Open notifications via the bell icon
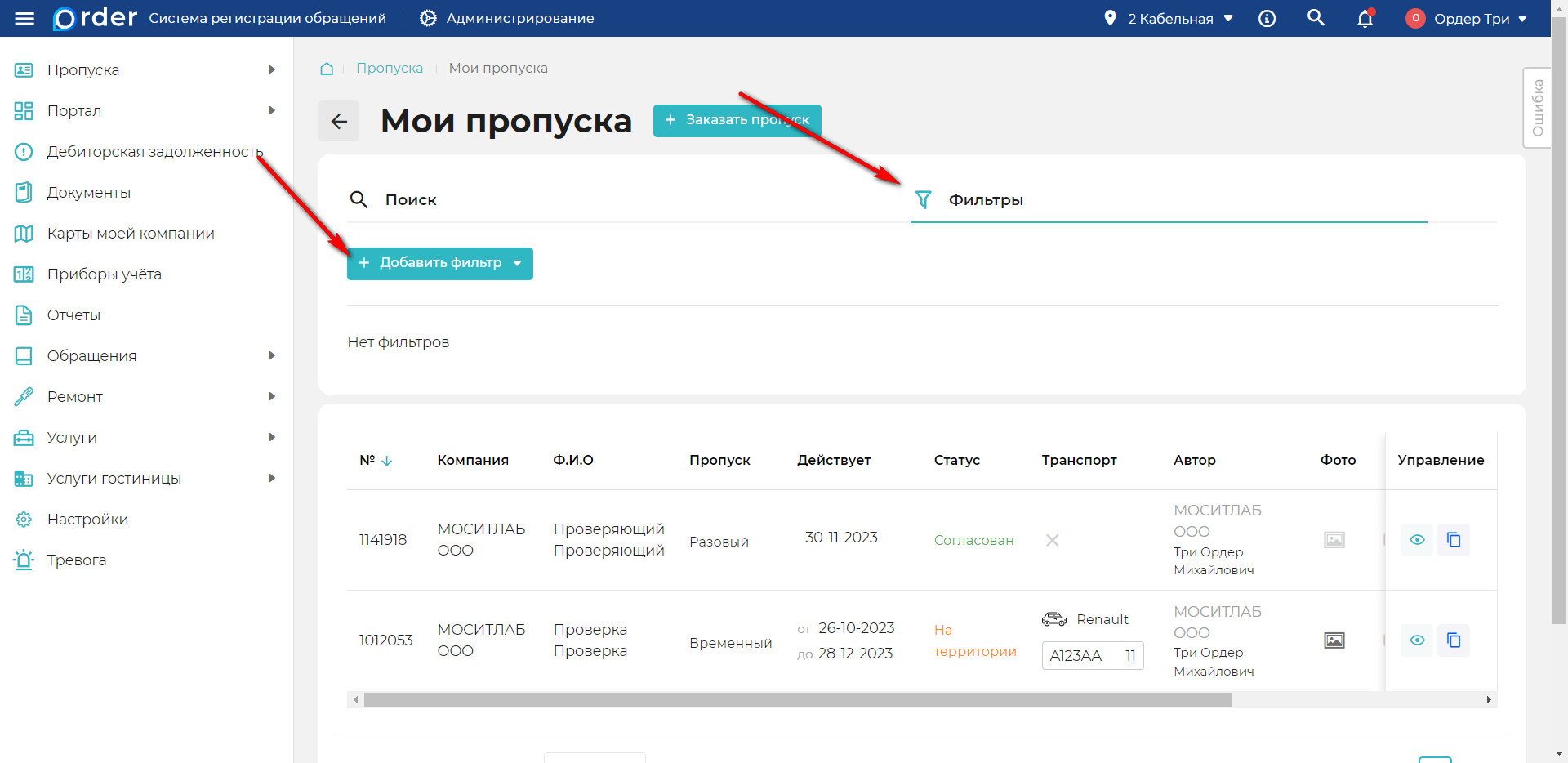 pos(1365,18)
